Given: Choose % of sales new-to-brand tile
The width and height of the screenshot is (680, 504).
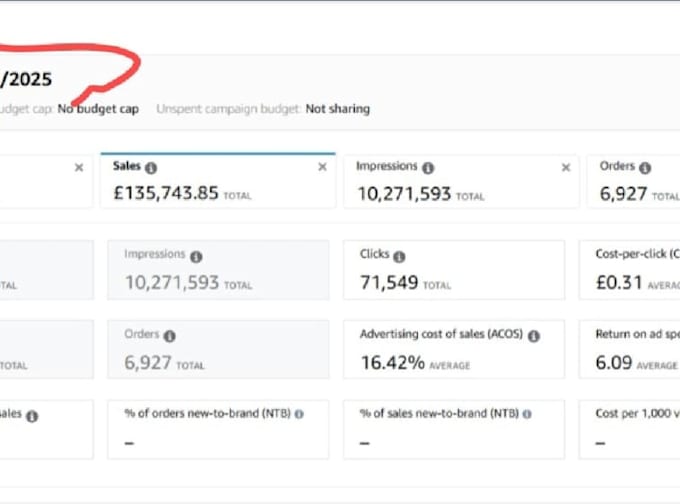Looking at the screenshot, I should pyautogui.click(x=454, y=429).
